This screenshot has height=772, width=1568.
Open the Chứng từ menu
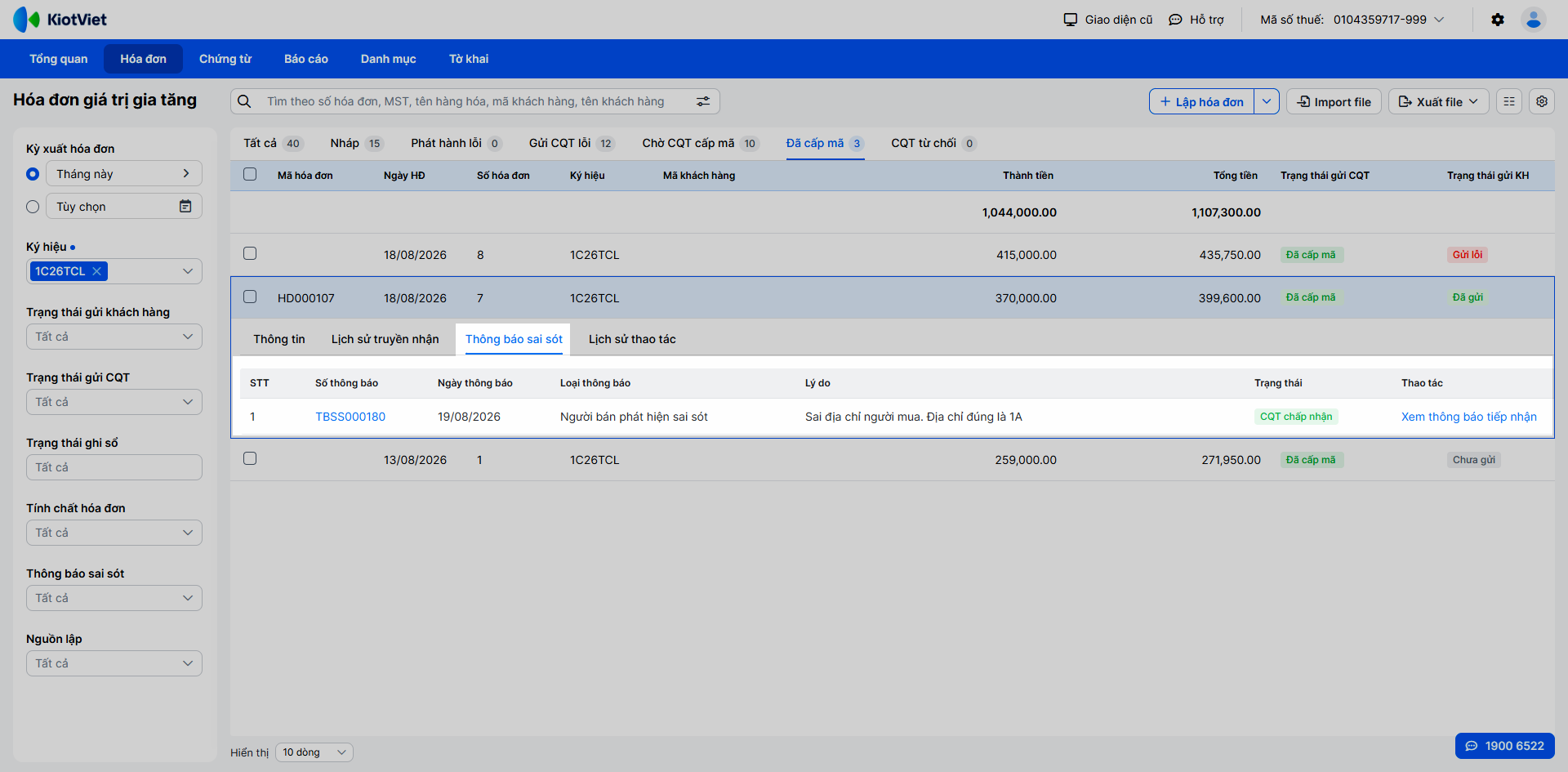225,59
